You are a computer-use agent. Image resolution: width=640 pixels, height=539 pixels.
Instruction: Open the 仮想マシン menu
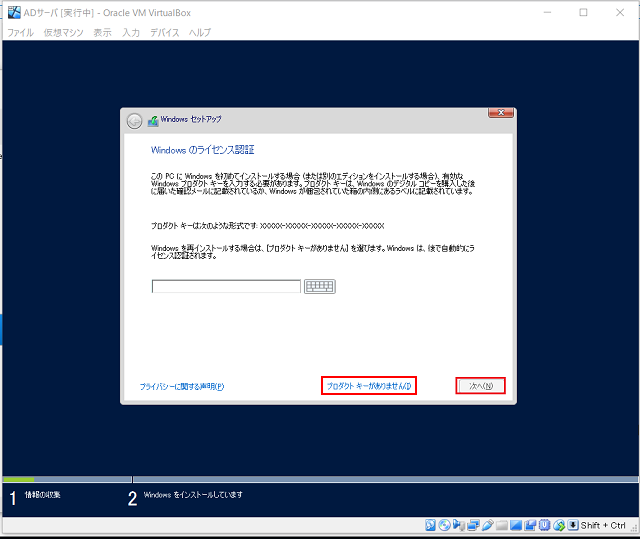(x=64, y=33)
